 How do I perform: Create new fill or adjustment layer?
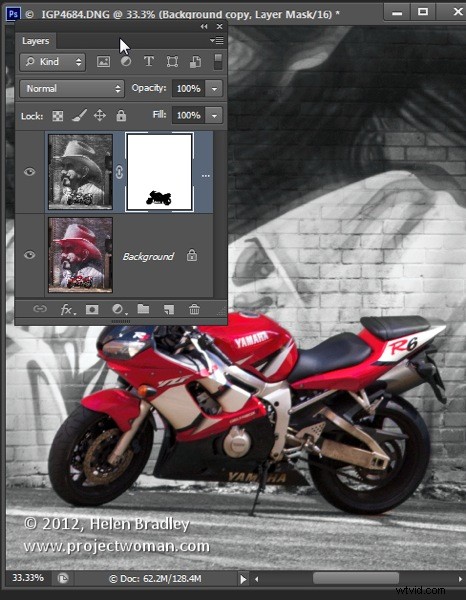click(x=119, y=309)
